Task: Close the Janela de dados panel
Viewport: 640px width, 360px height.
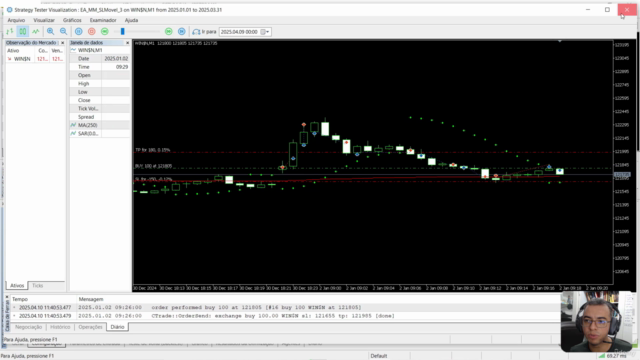Action: (x=127, y=42)
